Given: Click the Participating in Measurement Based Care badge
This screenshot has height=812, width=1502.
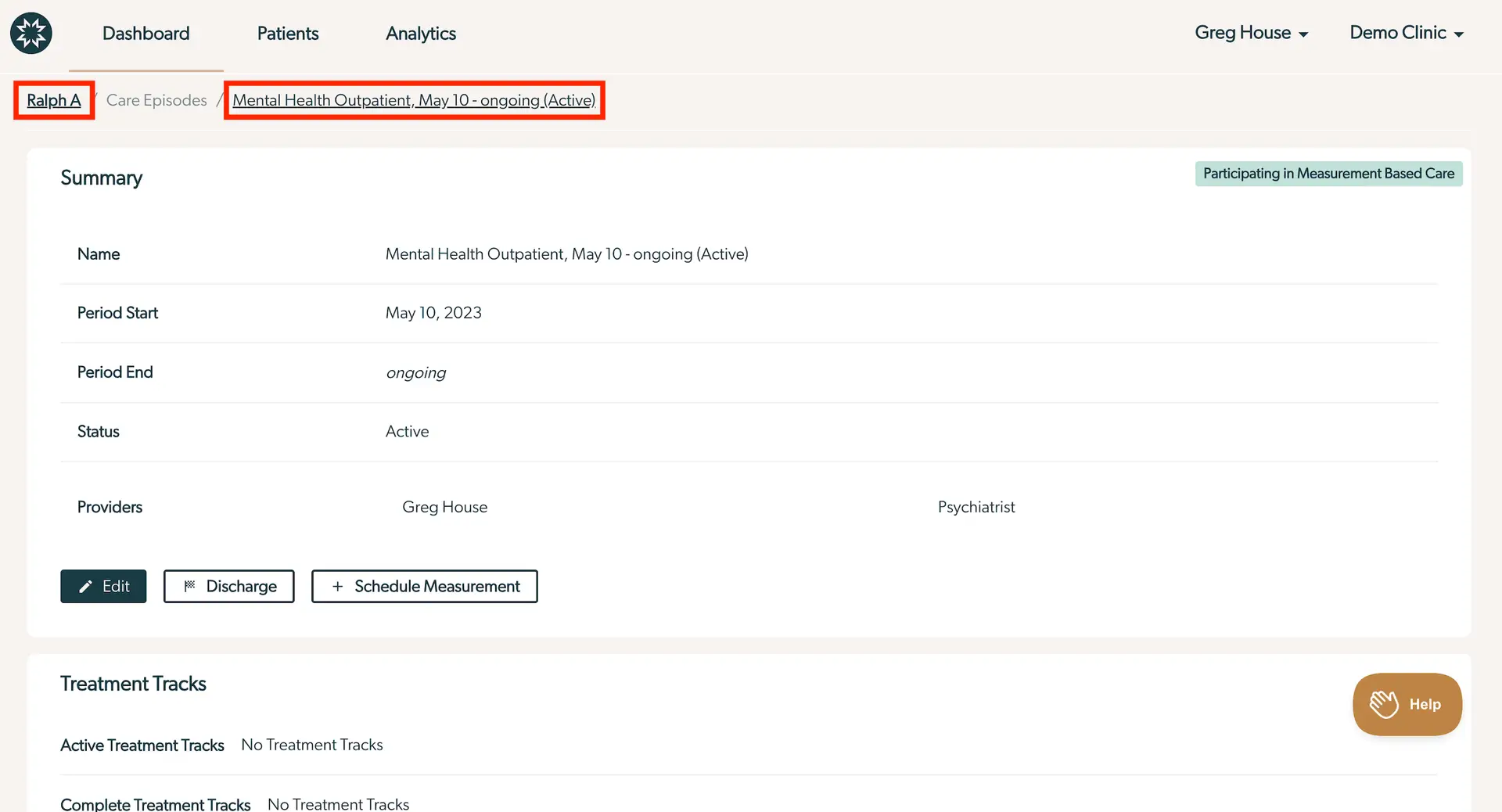Looking at the screenshot, I should pyautogui.click(x=1328, y=174).
